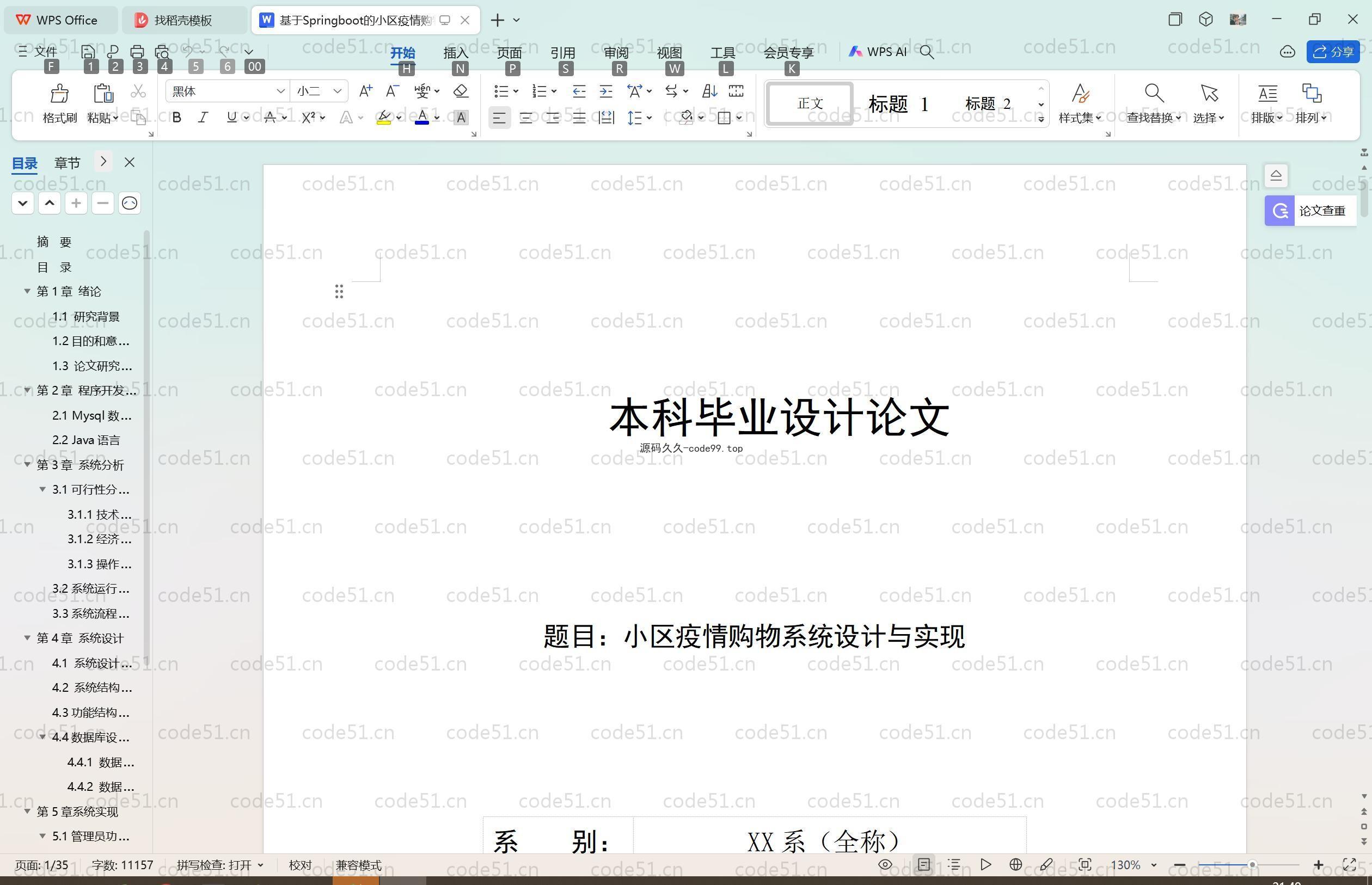Click the fullscreen icon in status bar
1372x885 pixels.
[1349, 864]
